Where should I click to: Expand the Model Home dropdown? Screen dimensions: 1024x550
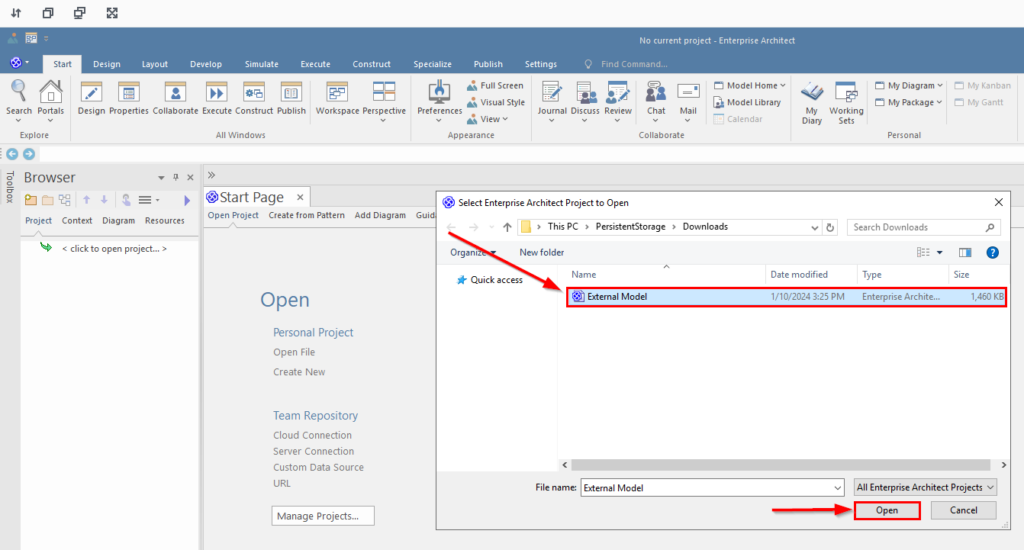(750, 86)
